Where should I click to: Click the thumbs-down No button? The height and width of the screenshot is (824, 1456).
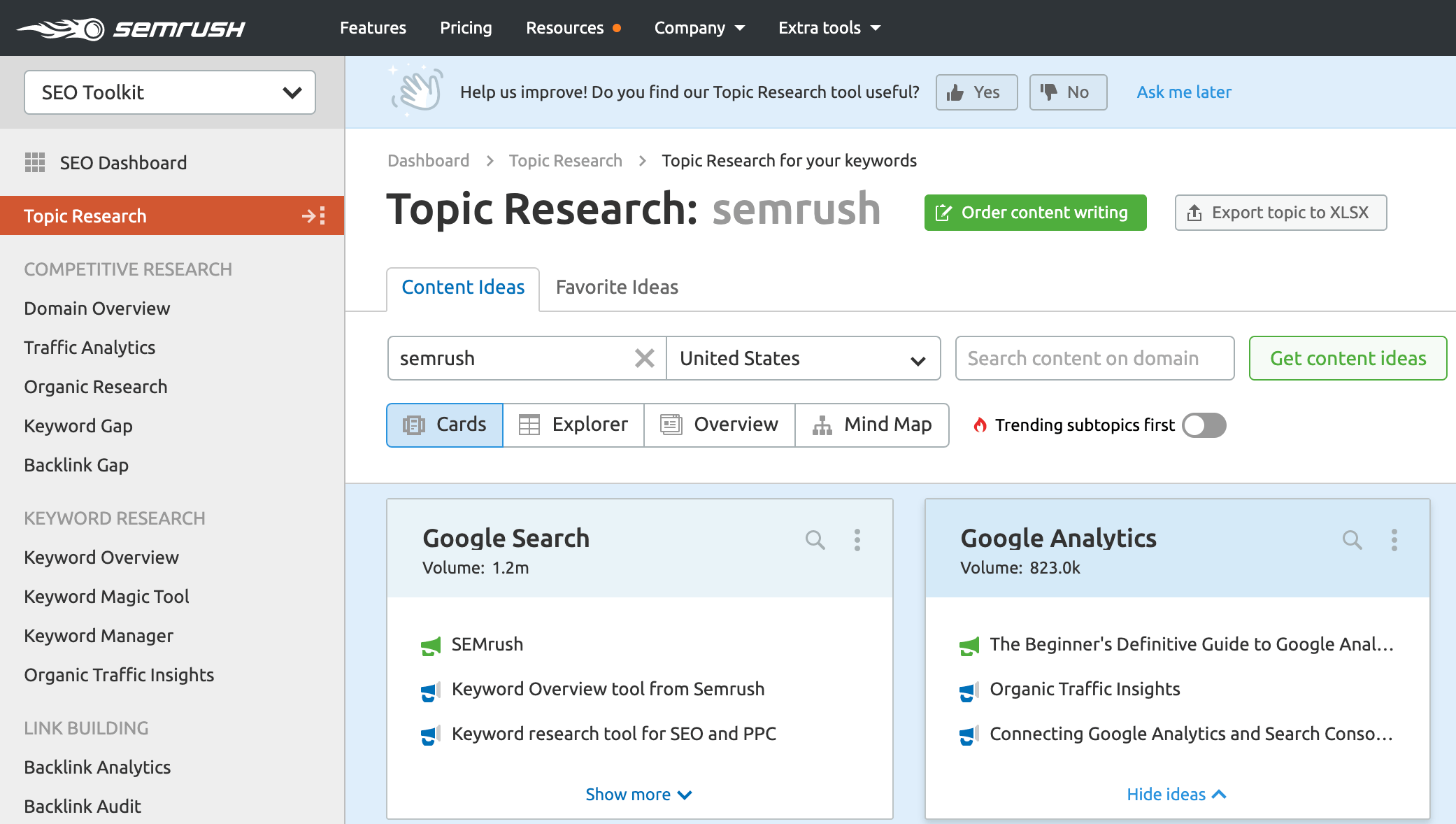point(1068,92)
